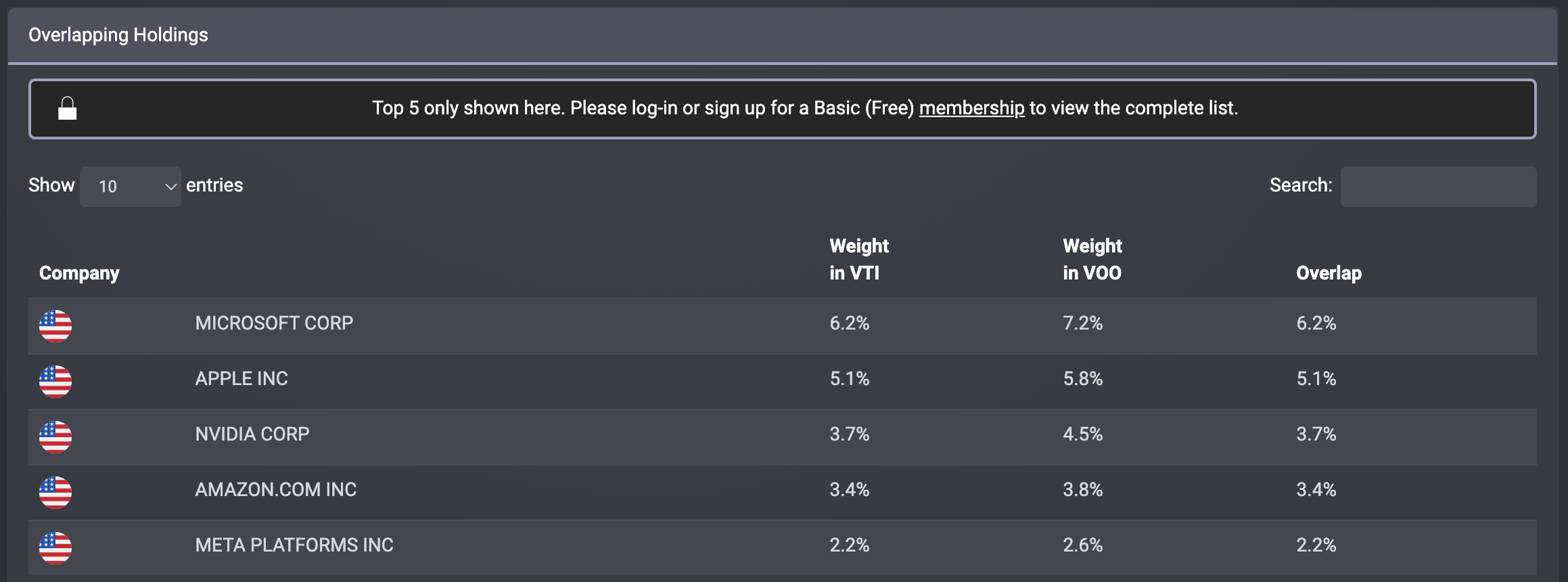The width and height of the screenshot is (1568, 582).
Task: Click the lock icon in the banner
Action: (x=67, y=108)
